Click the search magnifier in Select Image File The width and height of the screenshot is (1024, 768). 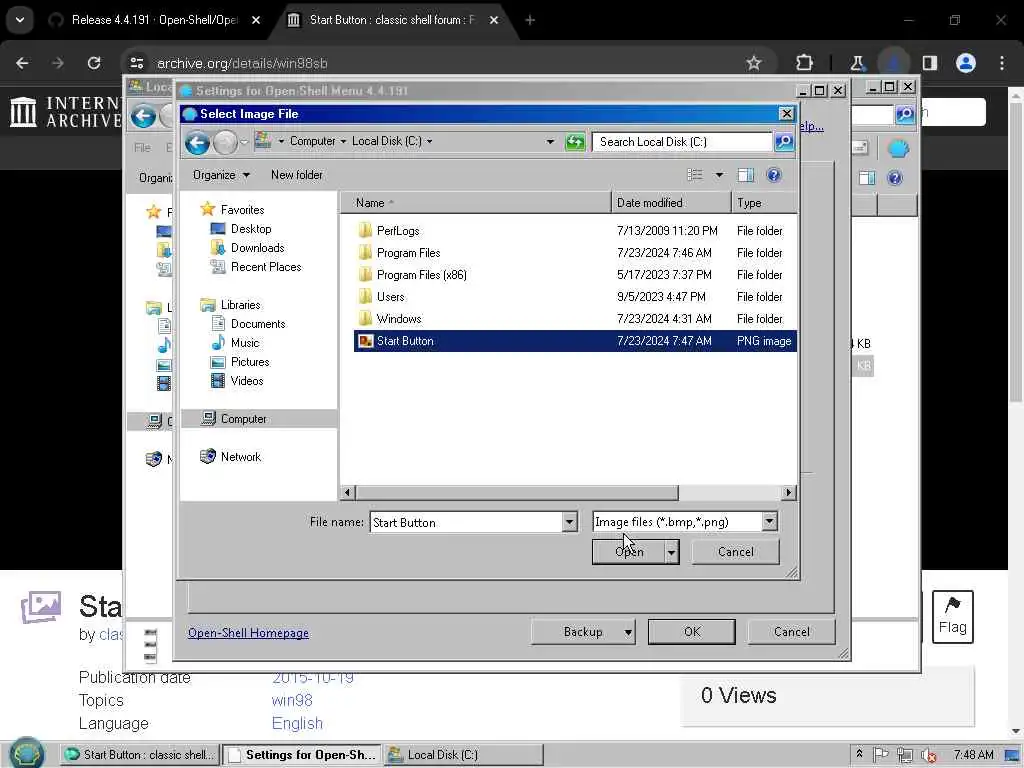tap(784, 142)
